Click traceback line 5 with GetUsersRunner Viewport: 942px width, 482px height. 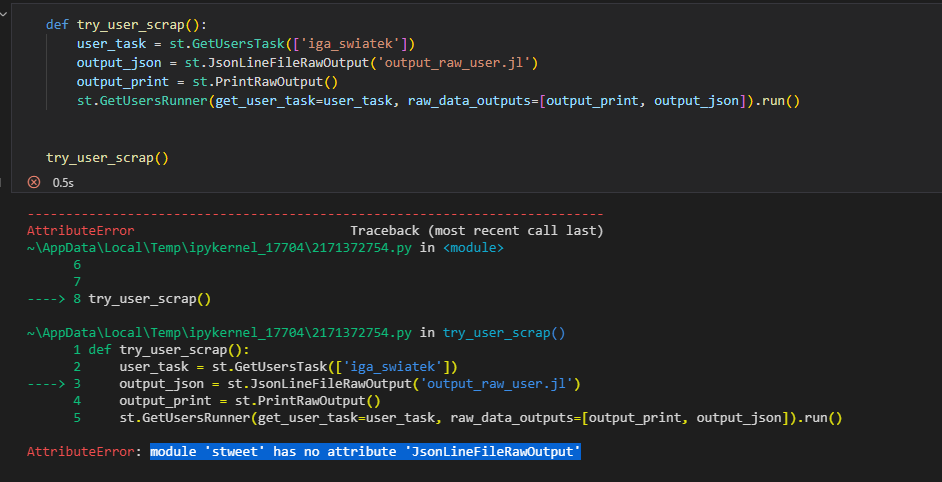pyautogui.click(x=457, y=418)
